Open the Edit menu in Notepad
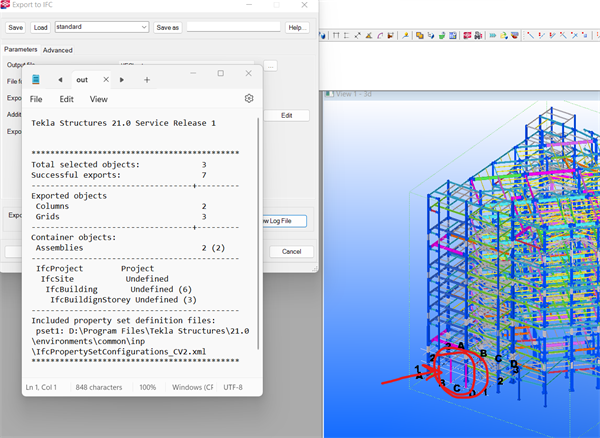This screenshot has width=600, height=438. pos(66,99)
